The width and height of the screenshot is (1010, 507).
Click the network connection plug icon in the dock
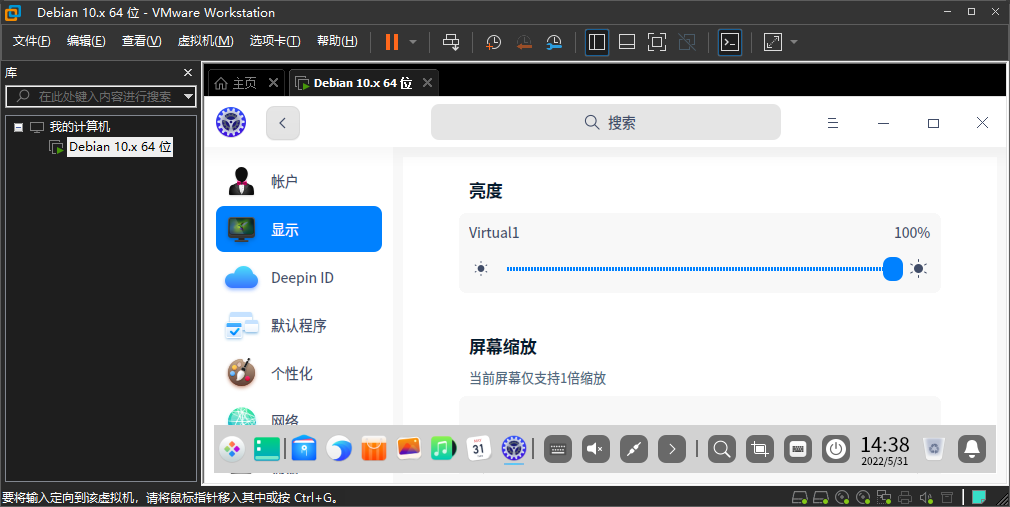coord(634,449)
